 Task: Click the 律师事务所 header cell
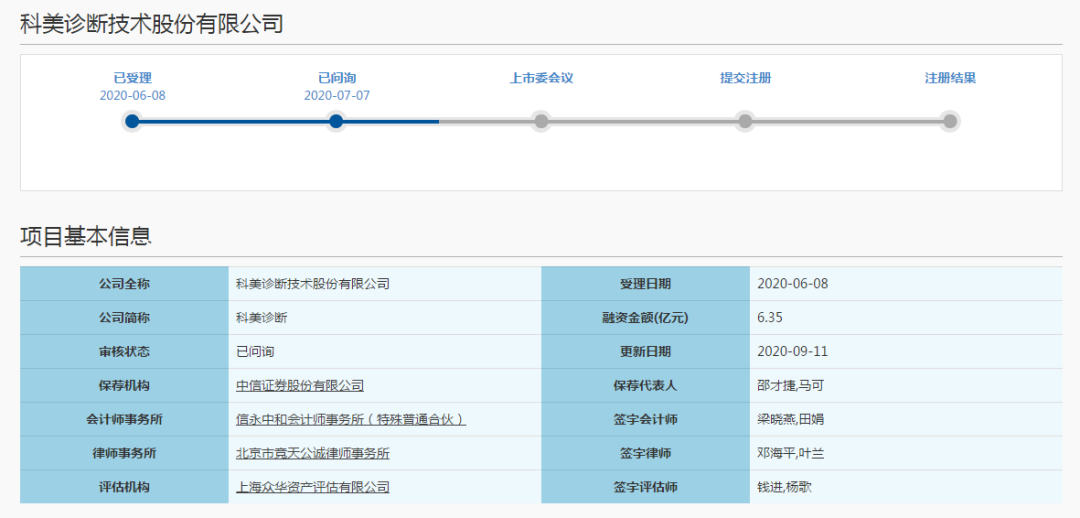click(125, 453)
